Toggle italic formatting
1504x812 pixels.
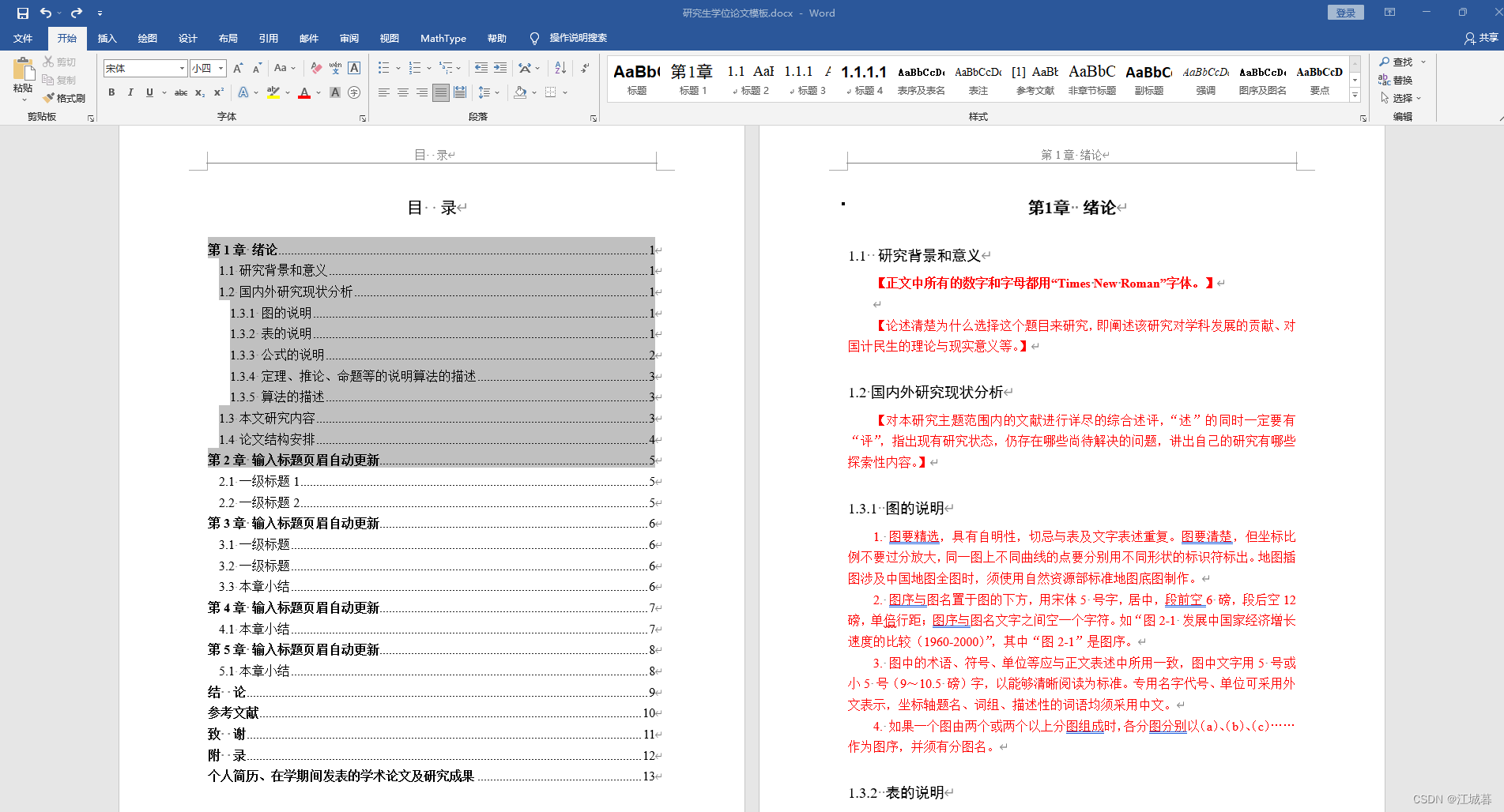[130, 92]
